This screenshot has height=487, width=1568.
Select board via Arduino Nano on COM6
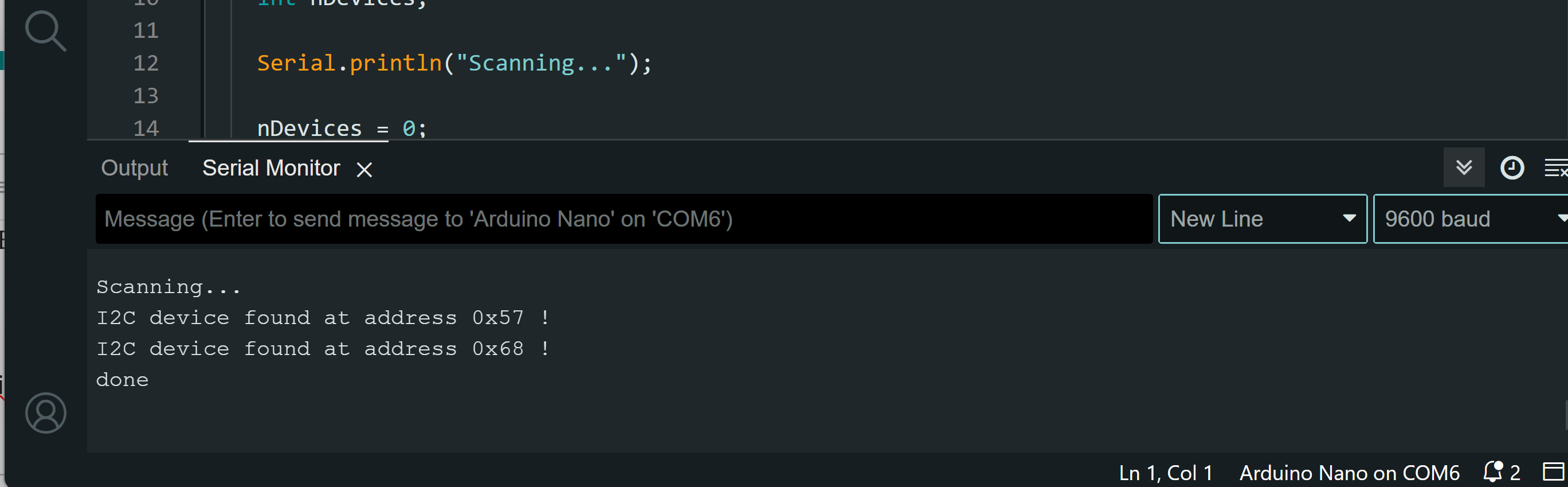(x=1349, y=472)
